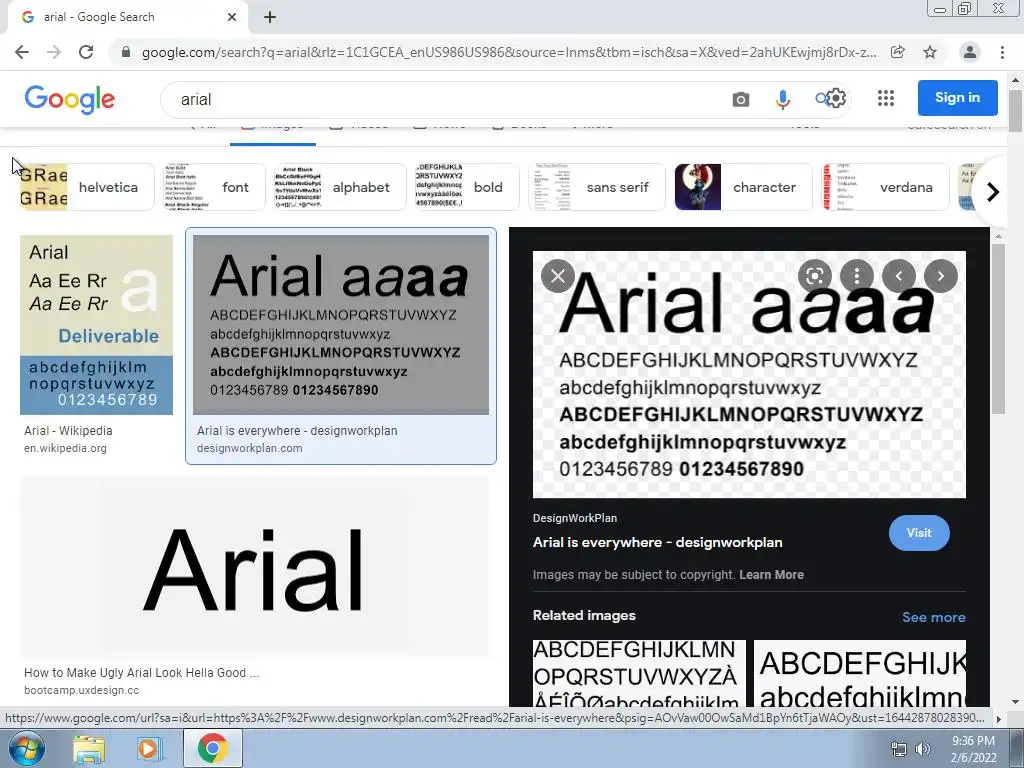
Task: Click the Arial - Wikipedia caption
Action: coord(69,431)
